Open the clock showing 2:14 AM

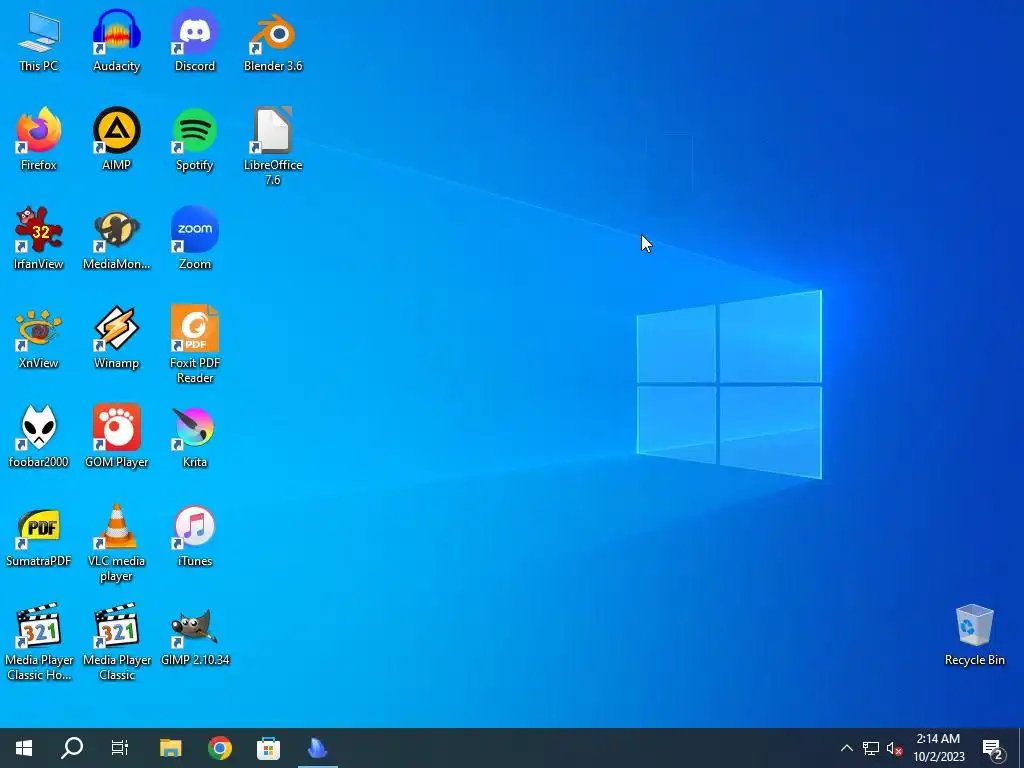938,748
